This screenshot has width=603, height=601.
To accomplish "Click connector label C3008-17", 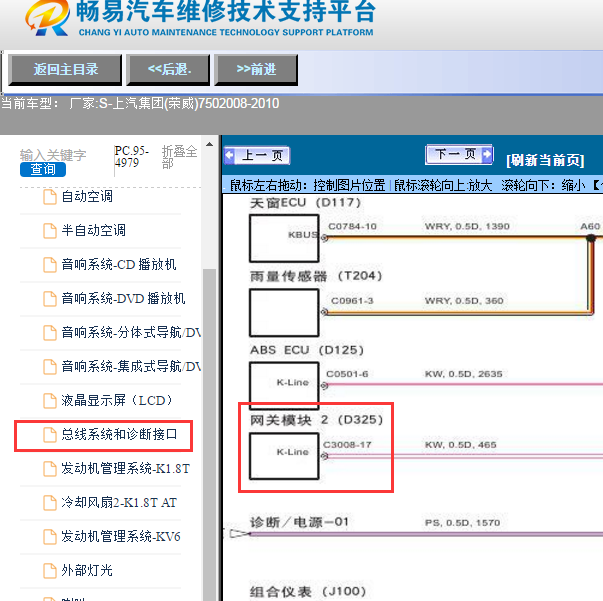I will click(347, 445).
